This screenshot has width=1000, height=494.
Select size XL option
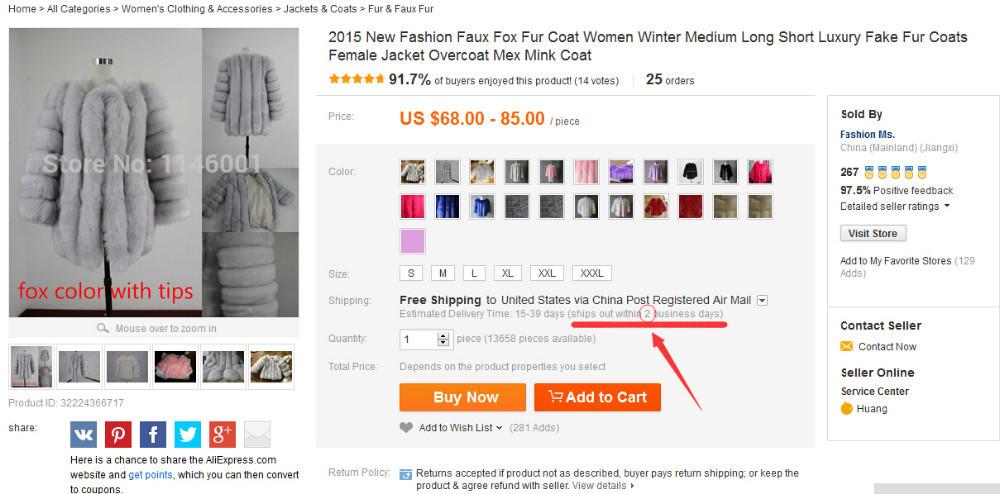tap(507, 273)
